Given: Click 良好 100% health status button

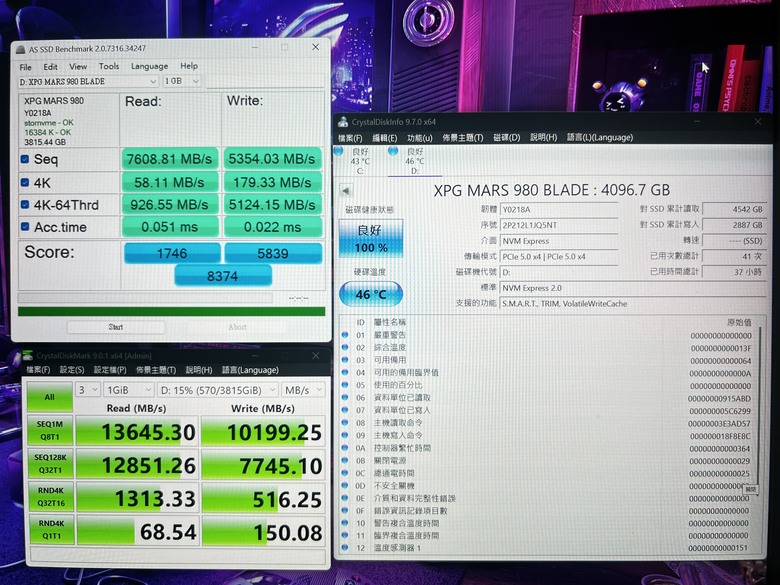Looking at the screenshot, I should pos(371,238).
